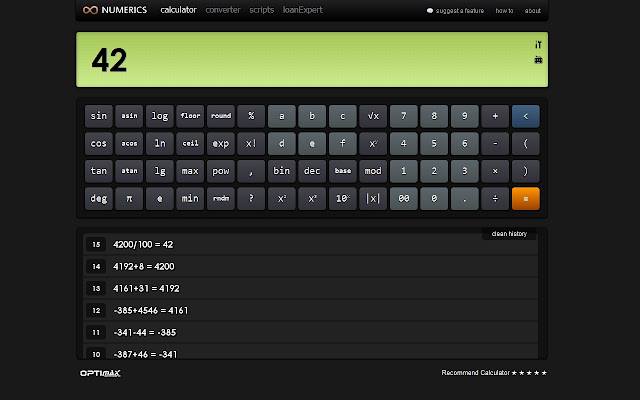Click the min function key
The width and height of the screenshot is (640, 400).
pos(190,198)
